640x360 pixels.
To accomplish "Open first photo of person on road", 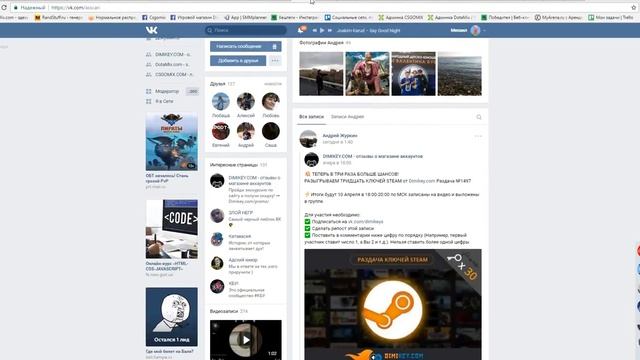I will 321,73.
